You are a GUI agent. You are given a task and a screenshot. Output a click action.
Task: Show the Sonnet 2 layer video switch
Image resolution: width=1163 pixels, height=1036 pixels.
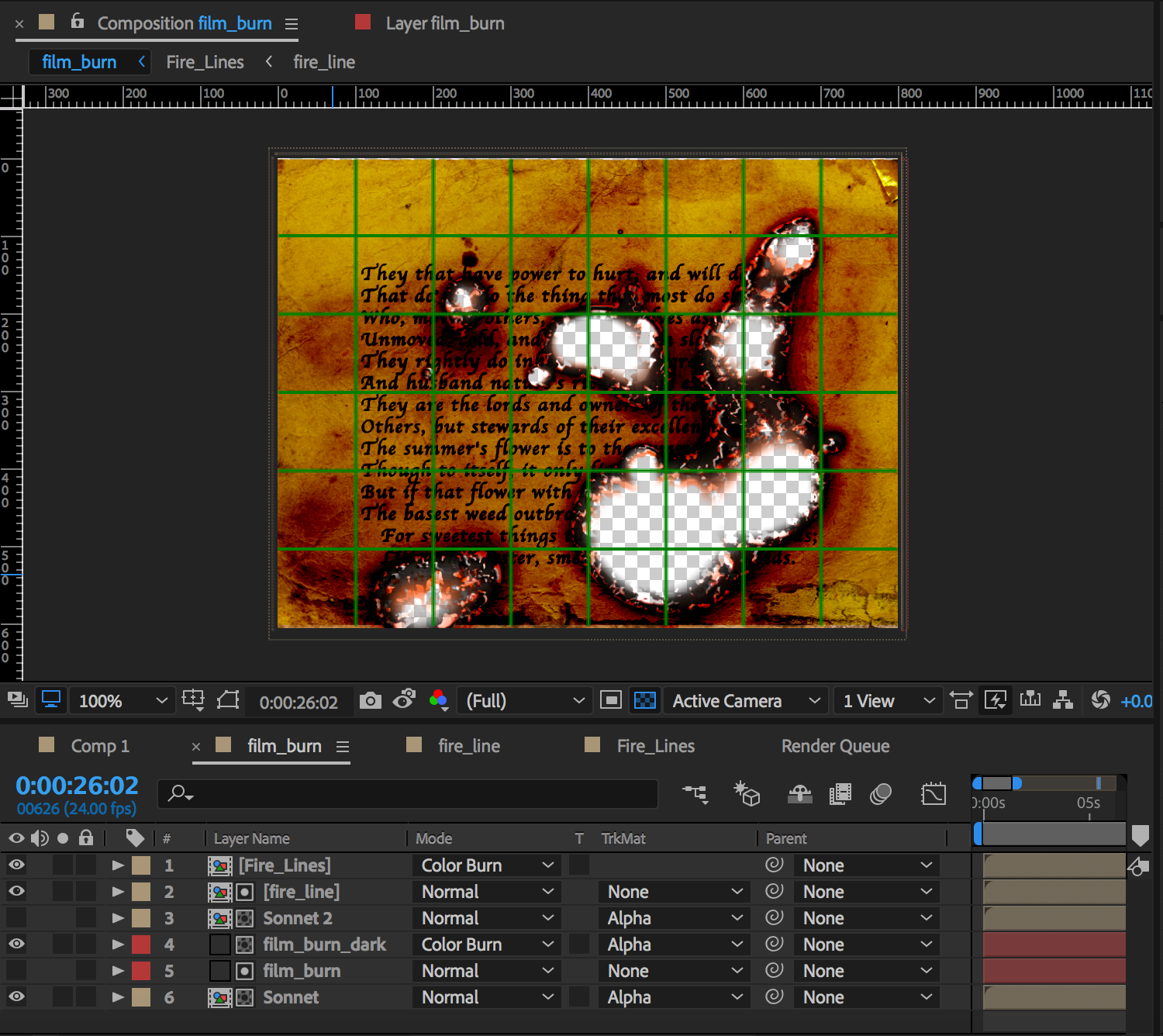click(16, 918)
